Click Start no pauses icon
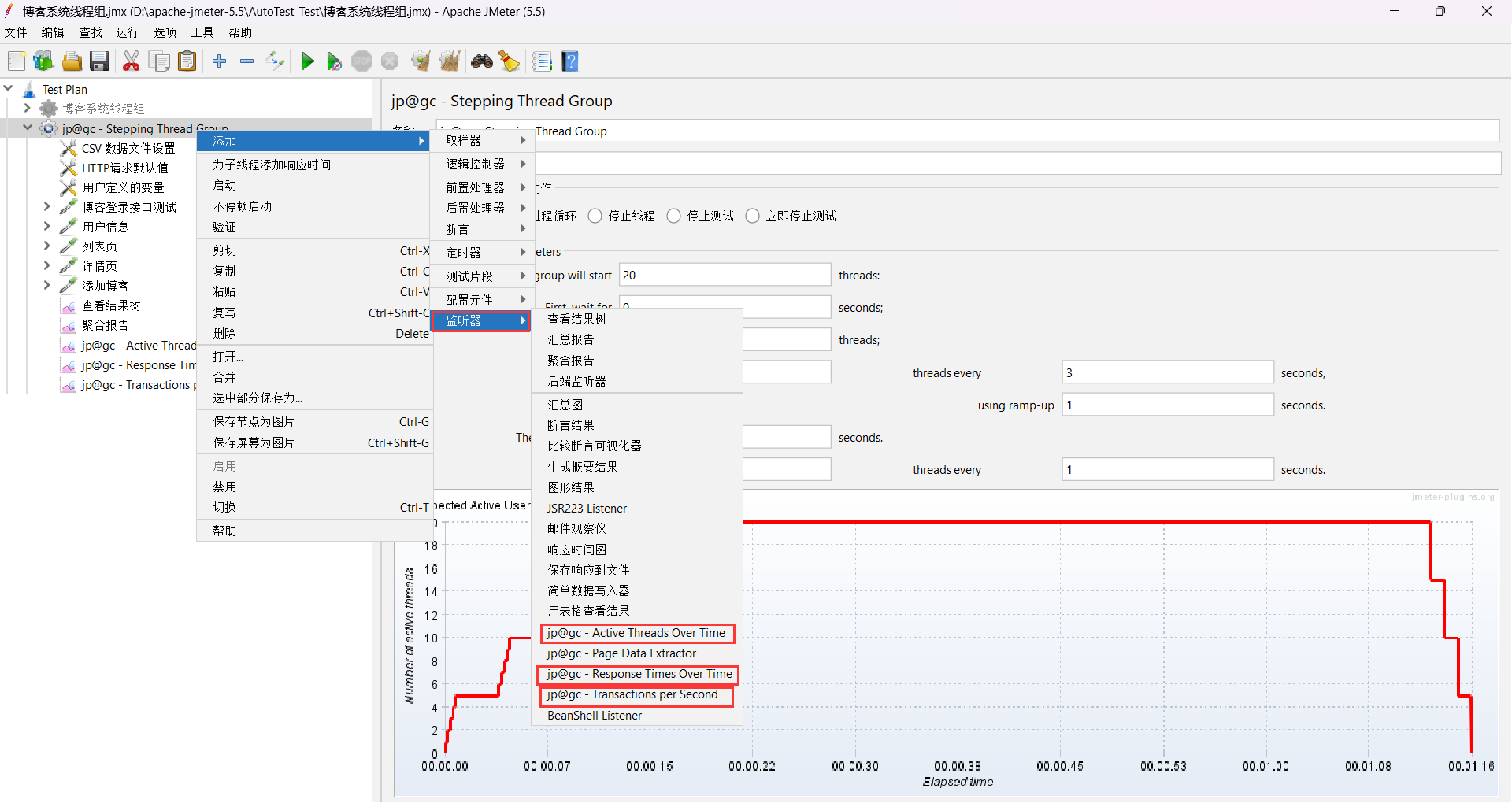This screenshot has height=803, width=1512. [x=335, y=61]
